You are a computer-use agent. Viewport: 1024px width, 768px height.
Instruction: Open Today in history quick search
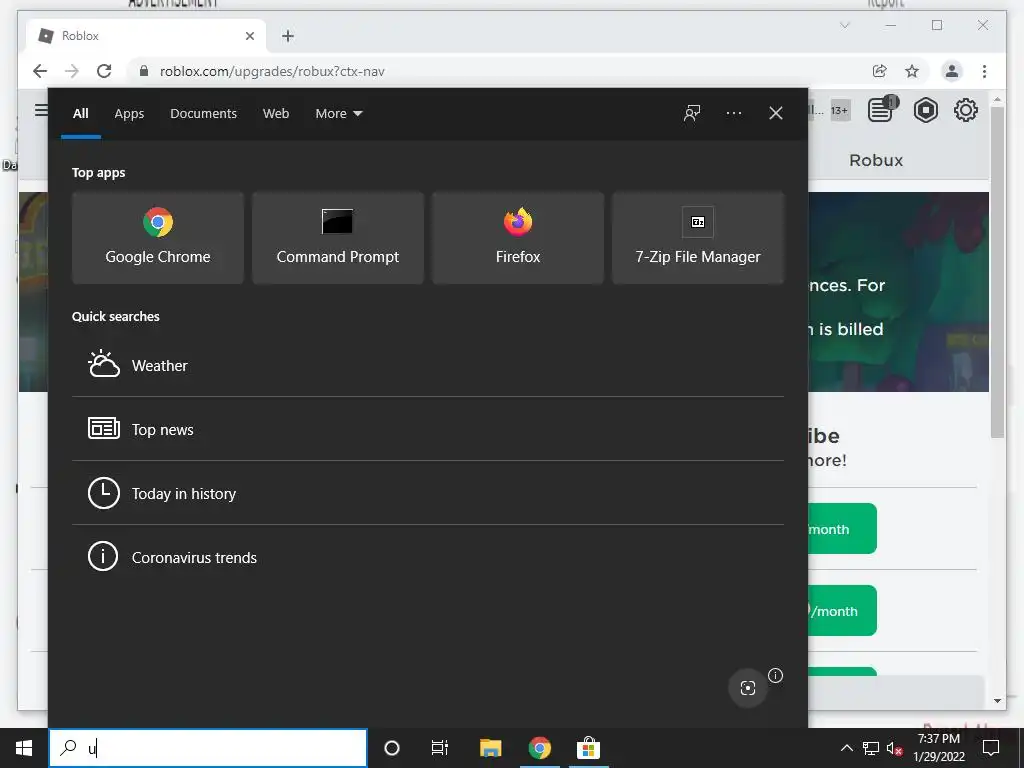click(x=428, y=493)
